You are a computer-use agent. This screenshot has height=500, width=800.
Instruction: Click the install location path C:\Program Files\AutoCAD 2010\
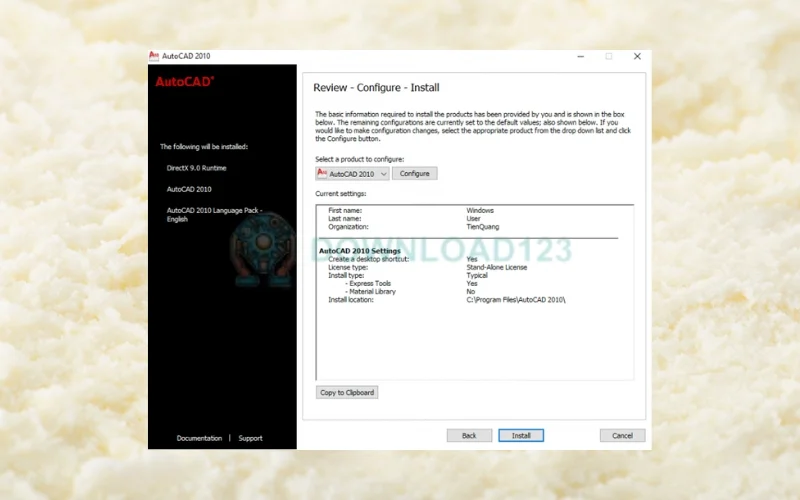pos(515,300)
